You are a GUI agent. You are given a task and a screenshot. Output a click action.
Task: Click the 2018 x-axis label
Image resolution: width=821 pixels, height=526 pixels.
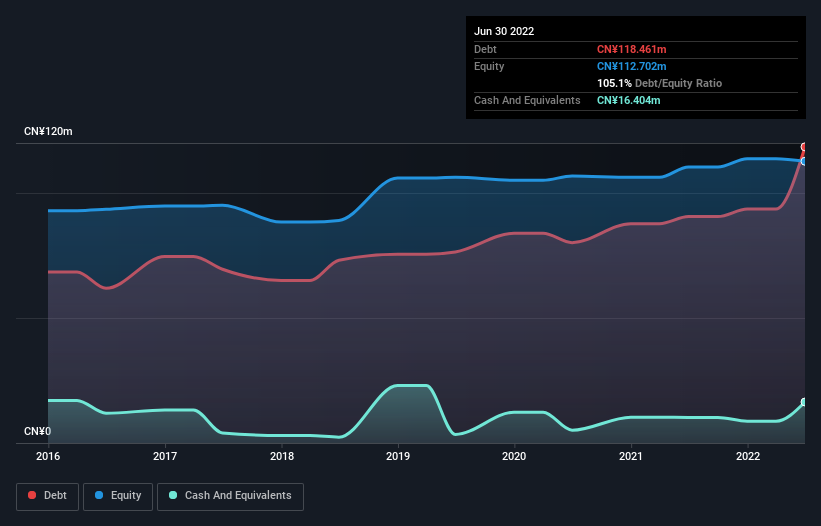pyautogui.click(x=282, y=456)
